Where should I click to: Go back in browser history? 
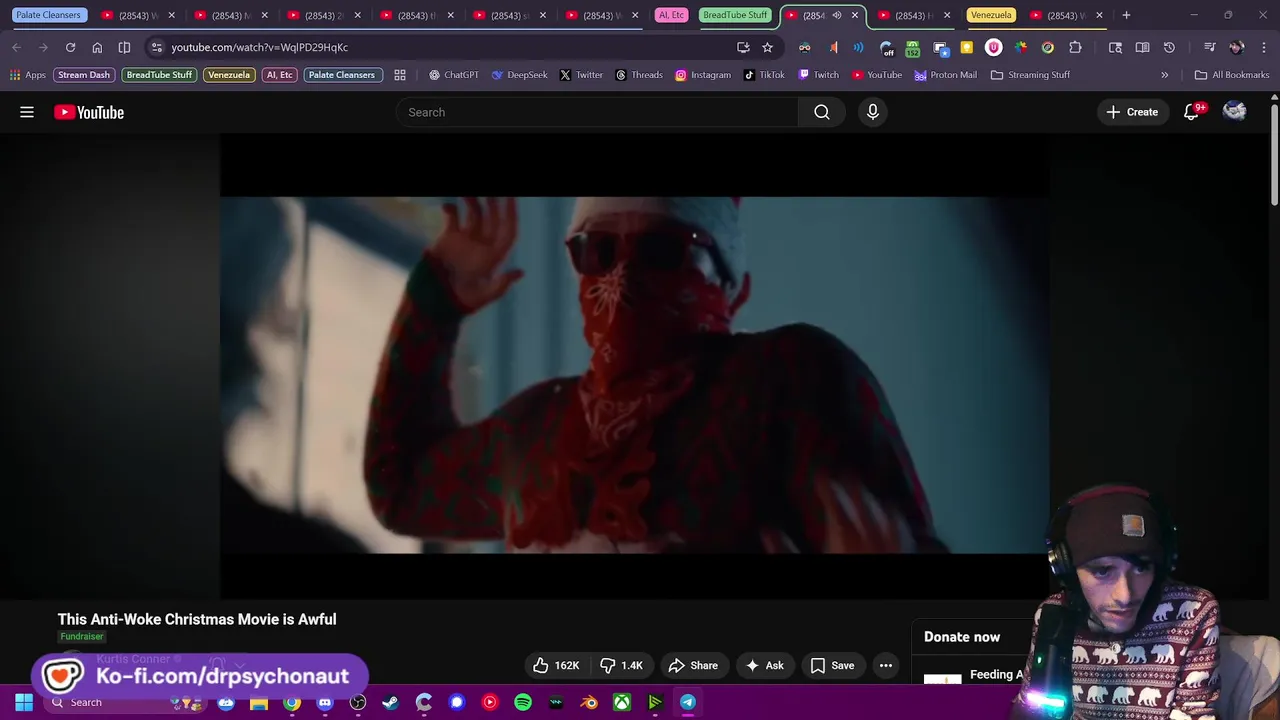pyautogui.click(x=16, y=47)
